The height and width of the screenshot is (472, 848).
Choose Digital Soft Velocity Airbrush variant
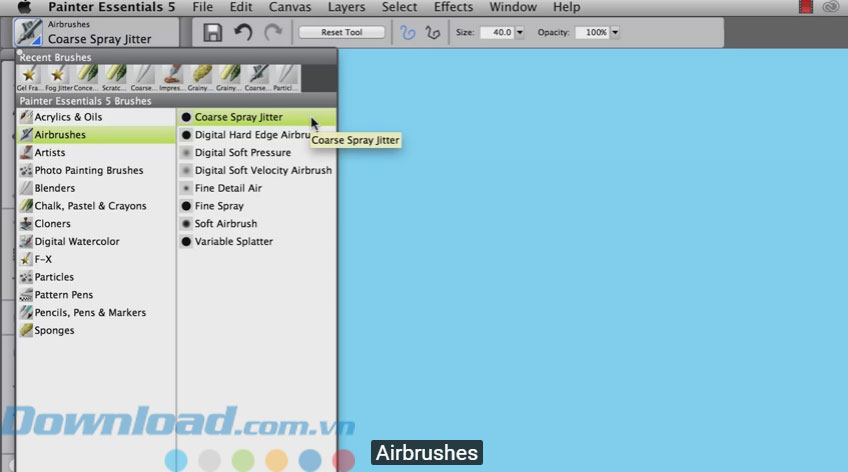pos(256,170)
